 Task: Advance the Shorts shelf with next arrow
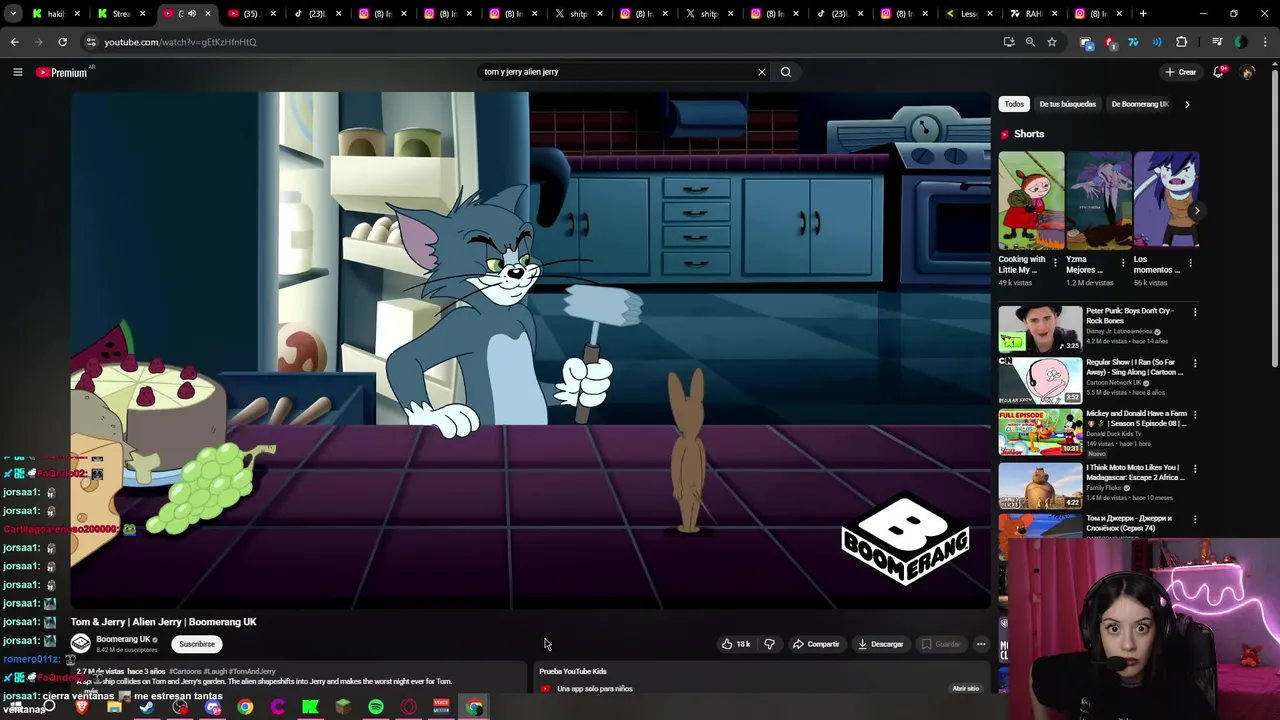(x=1196, y=211)
